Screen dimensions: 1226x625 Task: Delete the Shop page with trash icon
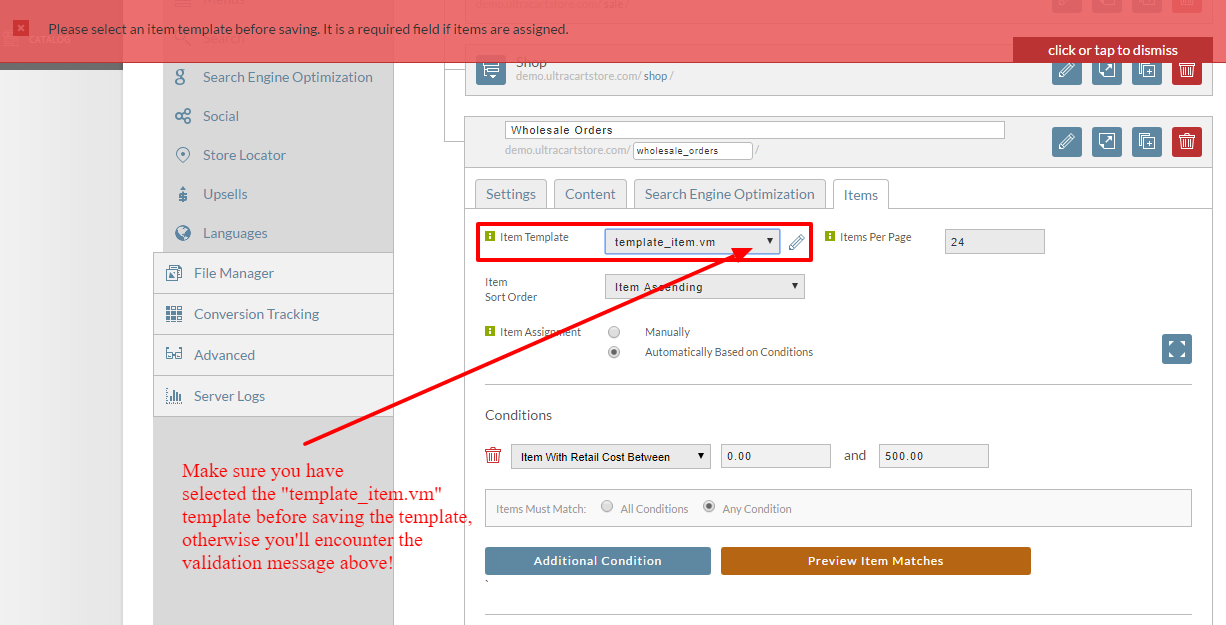[x=1187, y=70]
